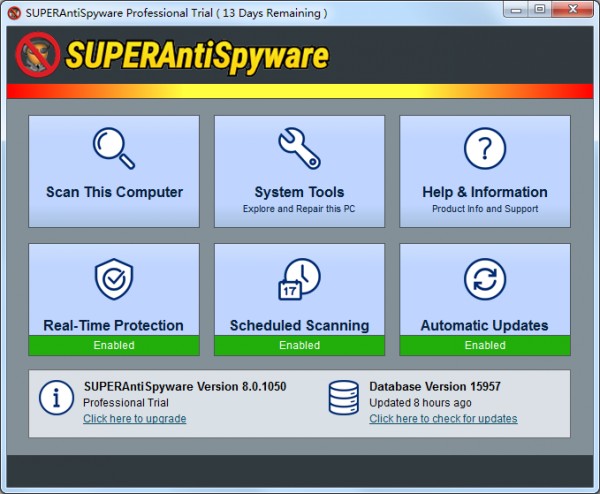Click the Professional Trial text
This screenshot has width=600, height=494.
point(126,403)
